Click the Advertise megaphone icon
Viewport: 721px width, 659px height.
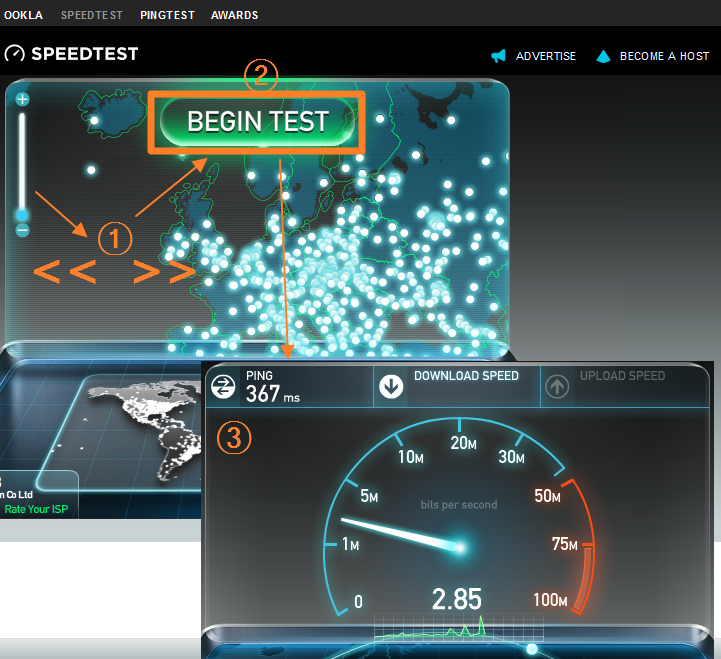click(498, 56)
